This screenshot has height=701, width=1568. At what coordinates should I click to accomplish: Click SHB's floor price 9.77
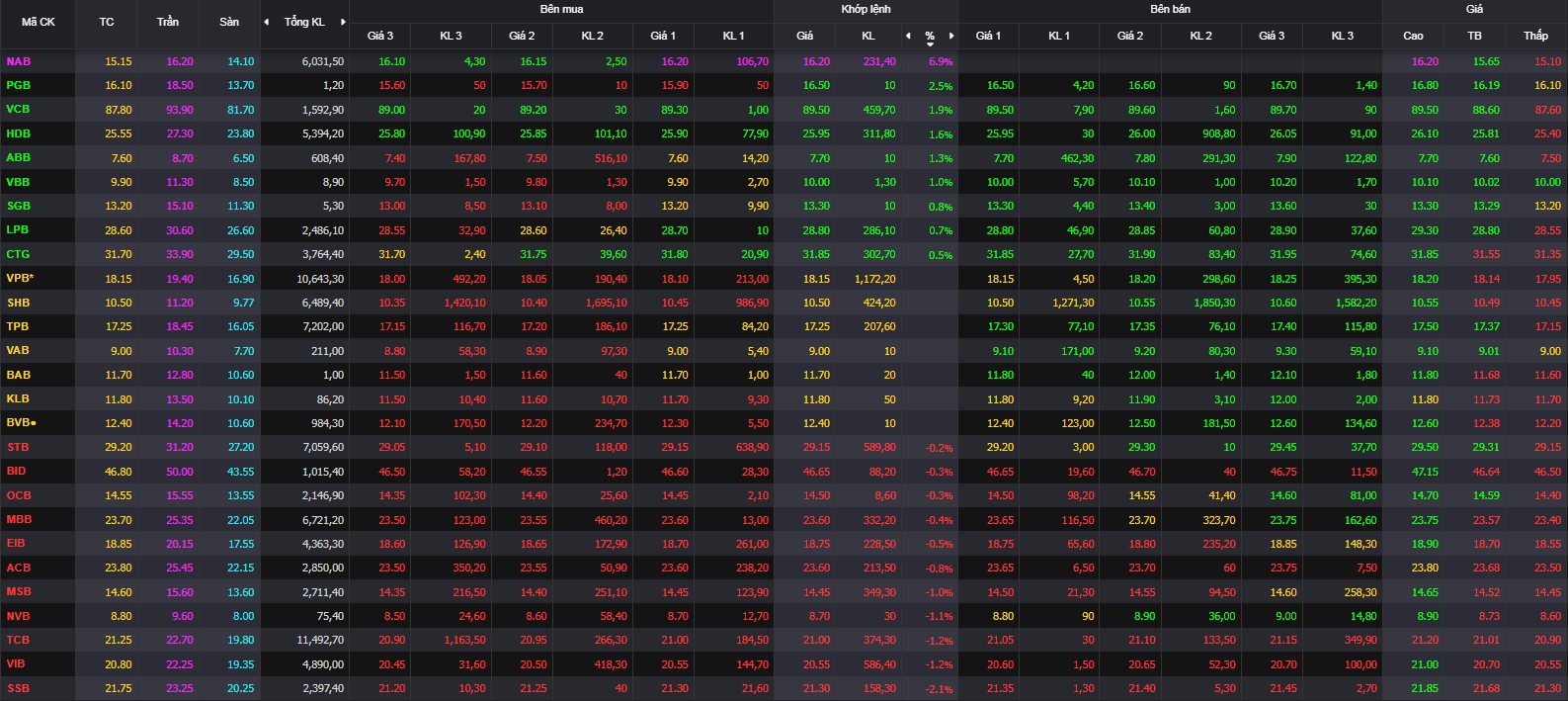(x=243, y=303)
